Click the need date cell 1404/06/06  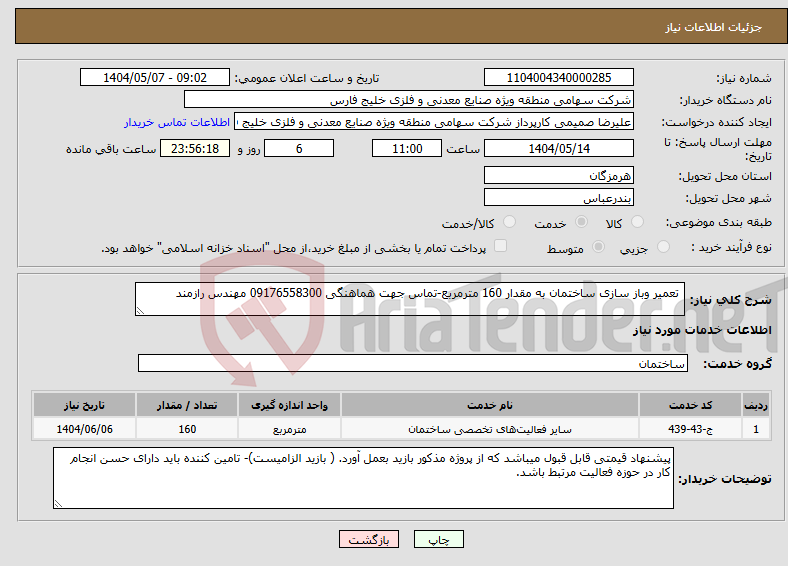[84, 429]
